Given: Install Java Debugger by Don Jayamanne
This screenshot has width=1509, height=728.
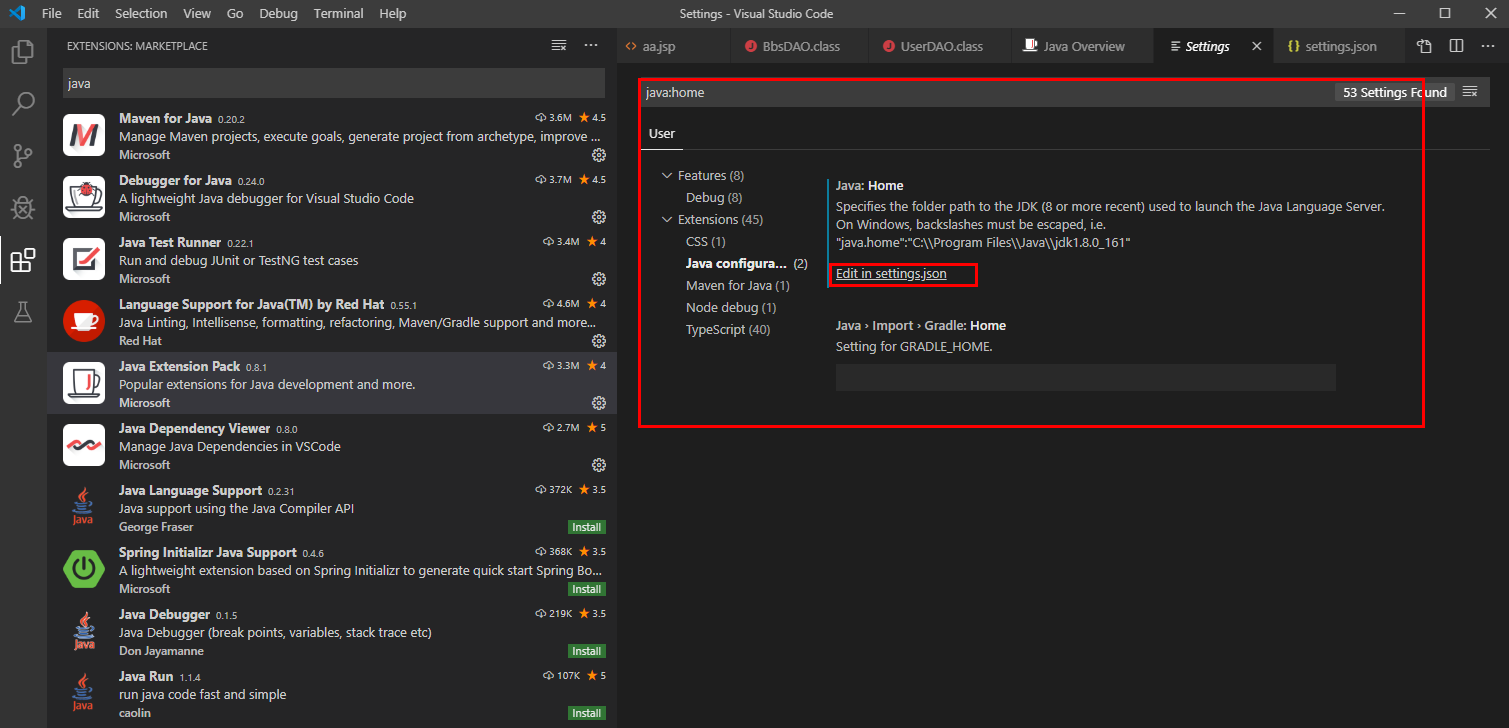Looking at the screenshot, I should 587,651.
